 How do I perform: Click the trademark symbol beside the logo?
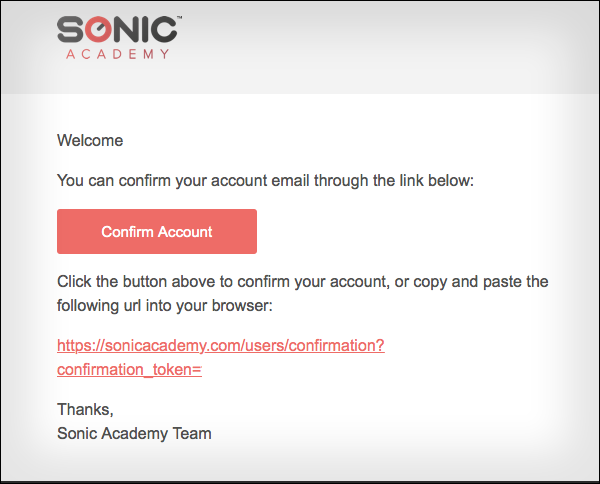pos(179,17)
